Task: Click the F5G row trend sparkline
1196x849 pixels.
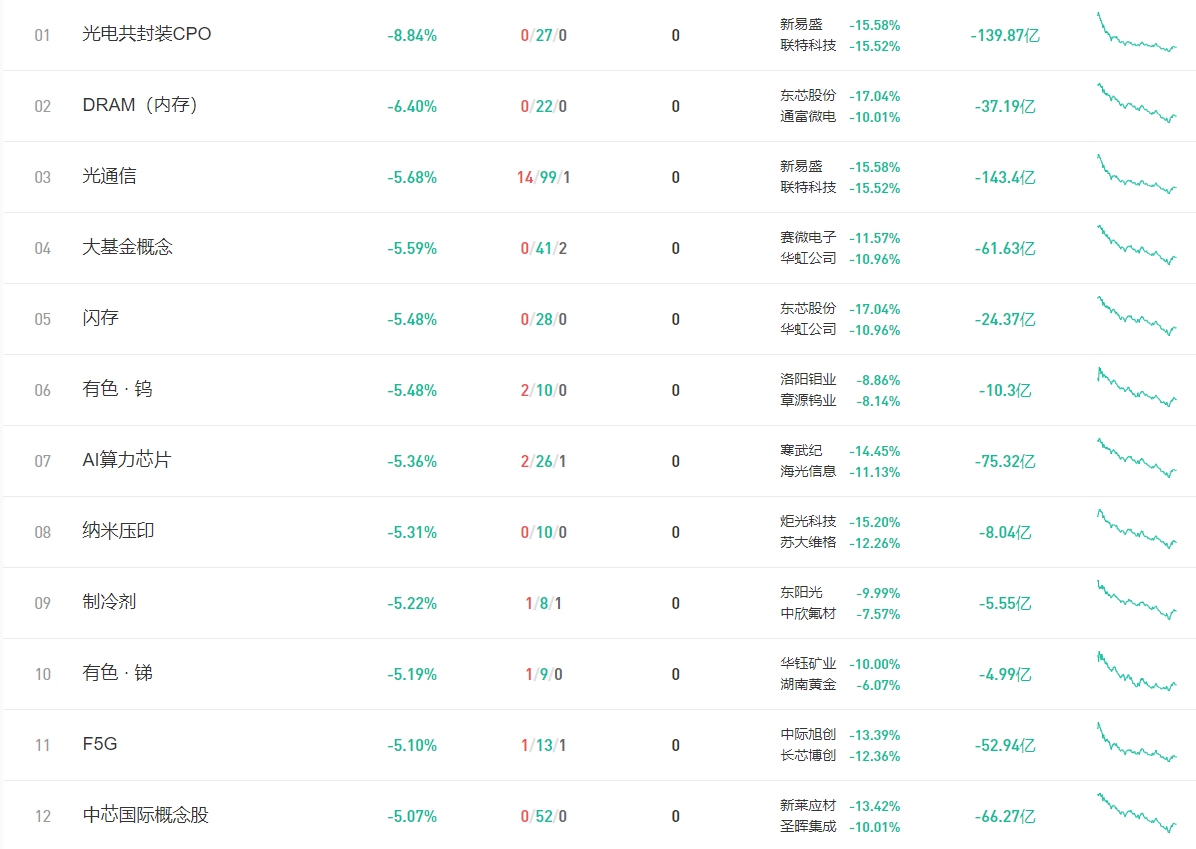Action: (x=1136, y=744)
